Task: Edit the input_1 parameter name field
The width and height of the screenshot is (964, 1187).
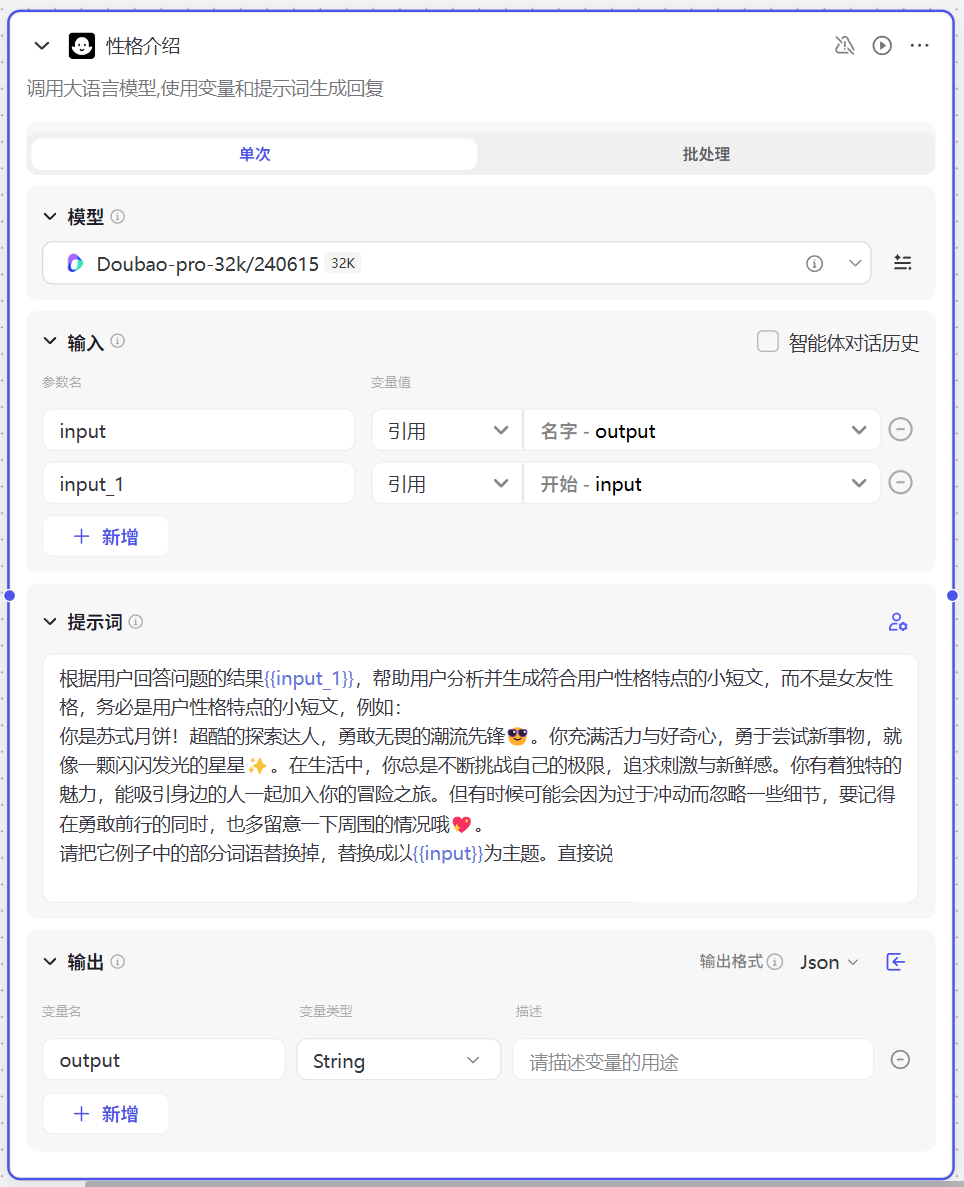Action: 198,484
